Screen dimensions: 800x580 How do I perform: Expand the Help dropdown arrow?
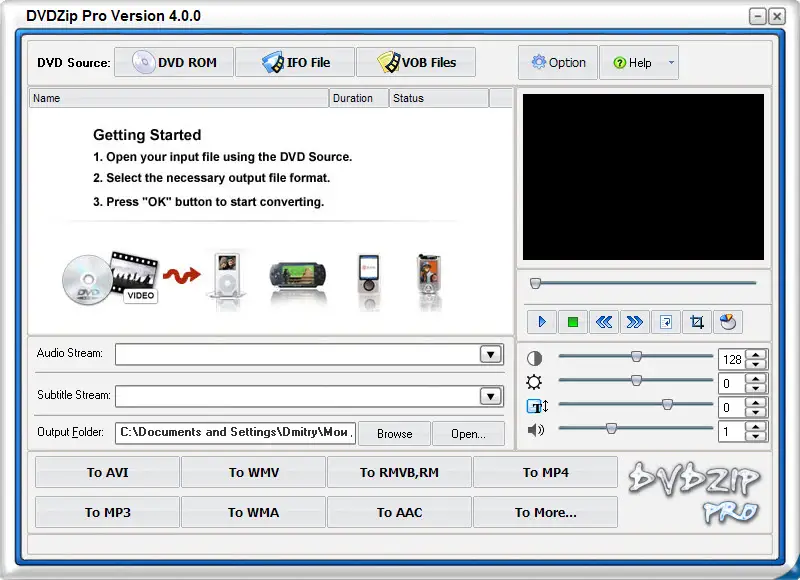(671, 62)
